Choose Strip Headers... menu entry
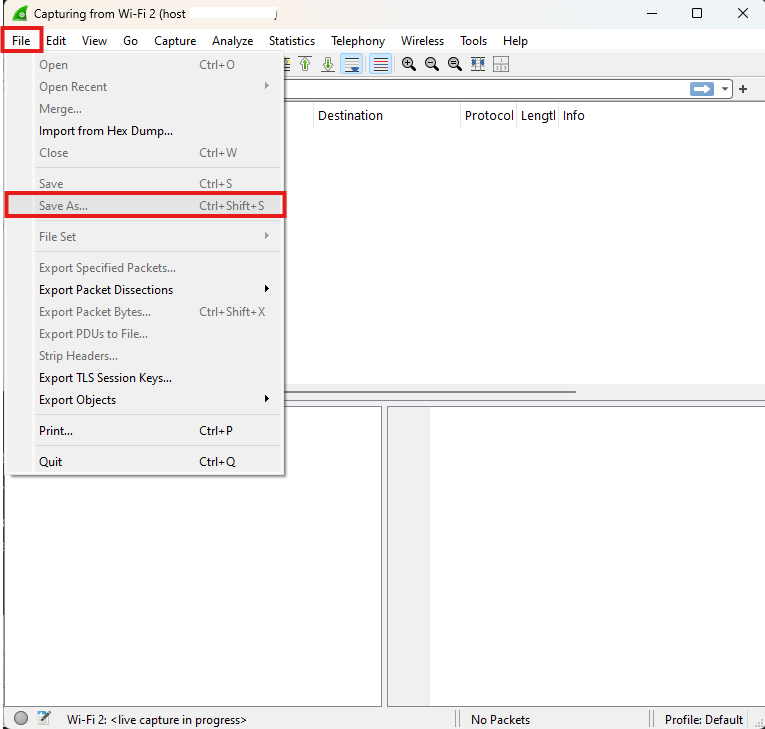The image size is (765, 729). (x=144, y=356)
